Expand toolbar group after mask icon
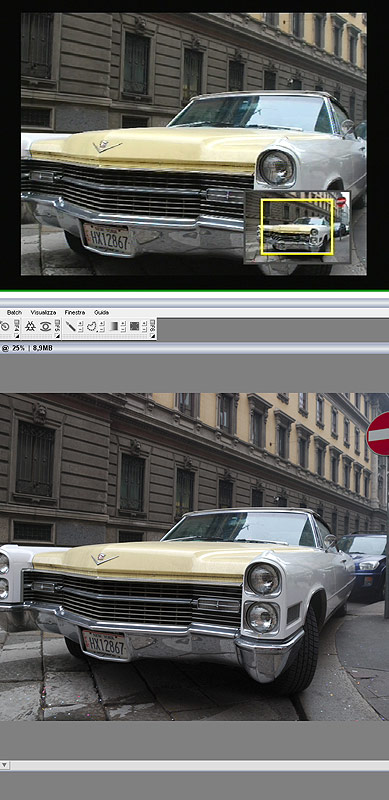The image size is (389, 800). (x=152, y=336)
